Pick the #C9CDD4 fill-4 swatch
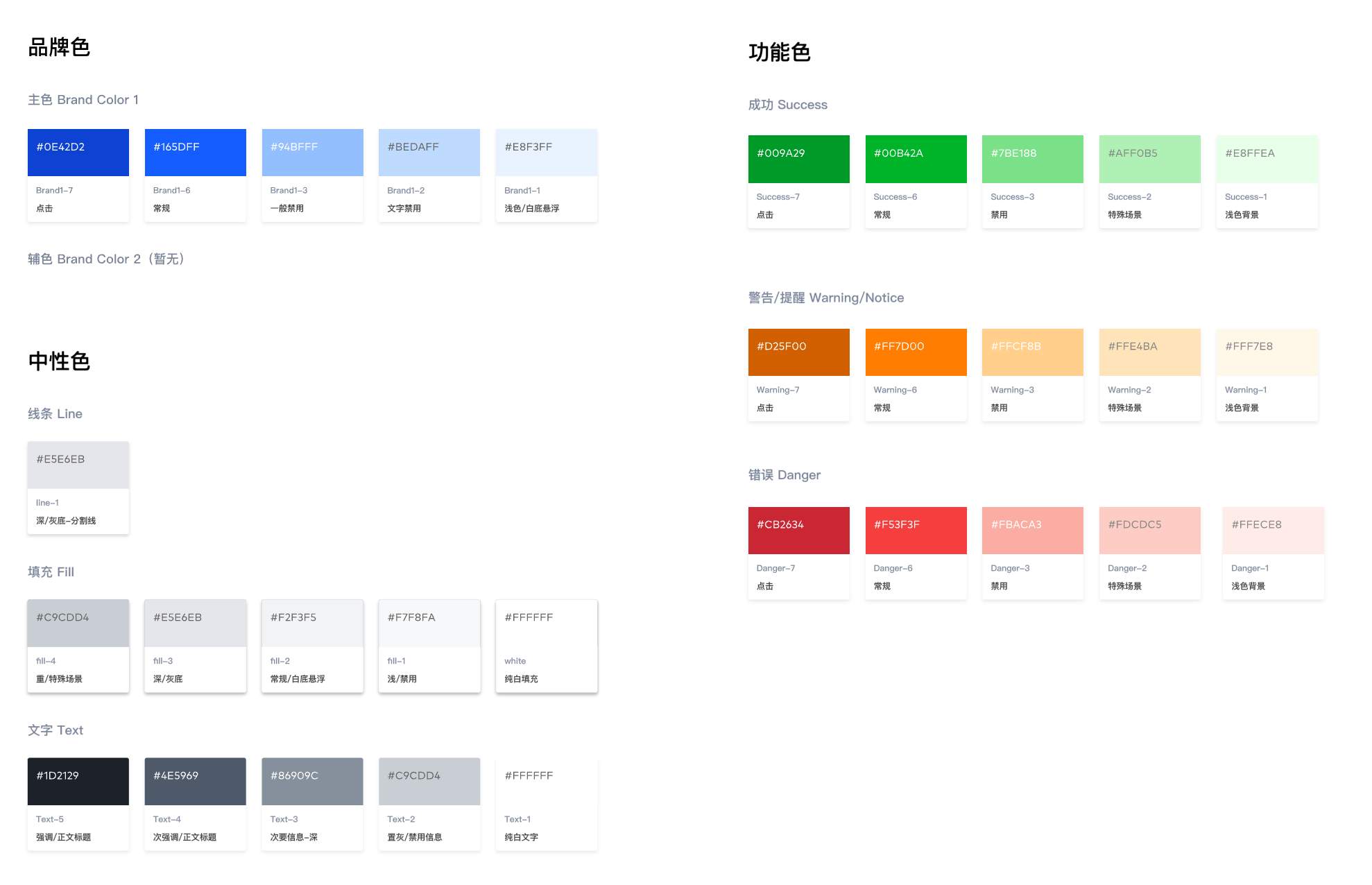 78,624
